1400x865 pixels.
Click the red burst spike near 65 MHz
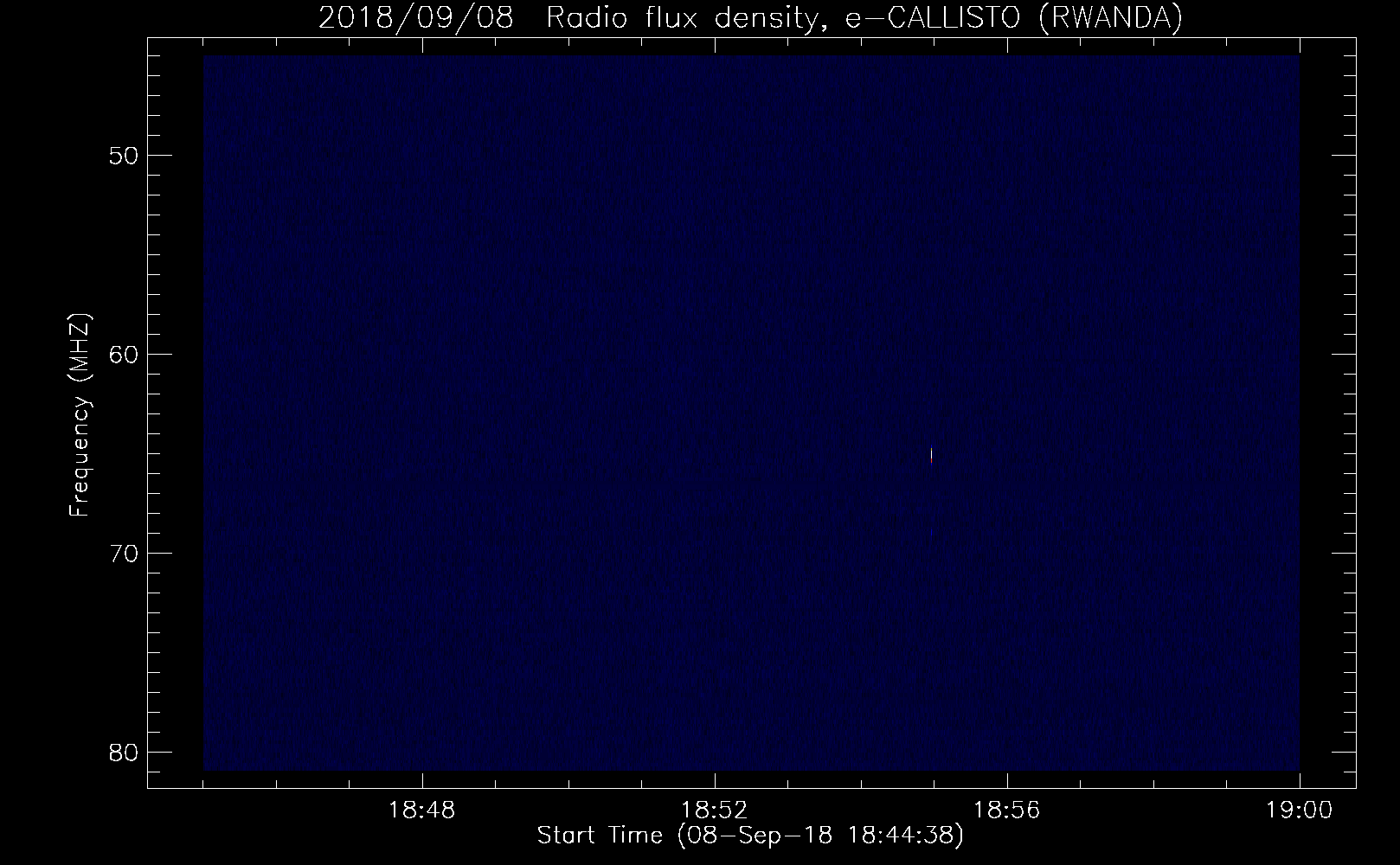(x=931, y=454)
